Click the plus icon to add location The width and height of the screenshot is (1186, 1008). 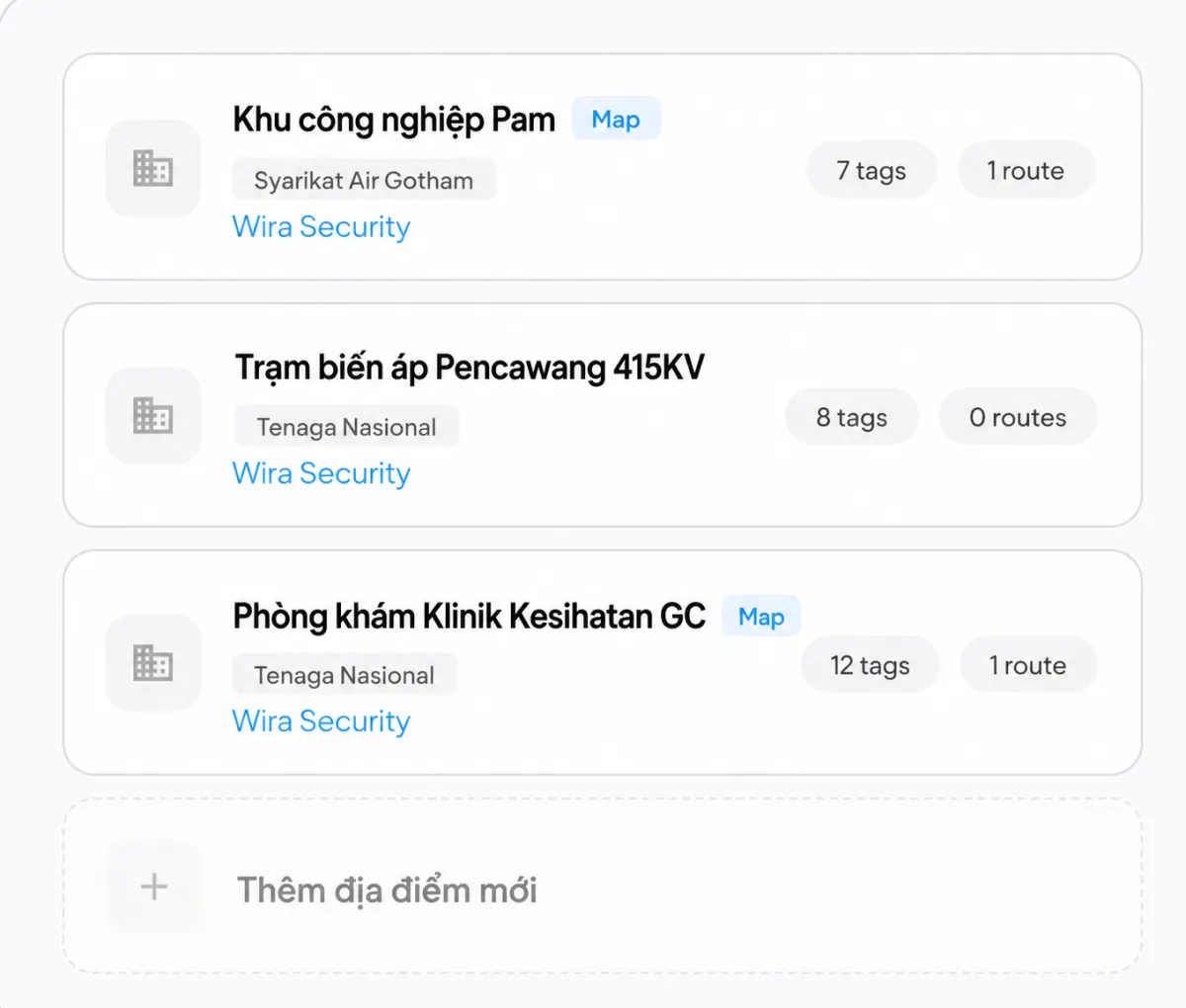click(153, 886)
